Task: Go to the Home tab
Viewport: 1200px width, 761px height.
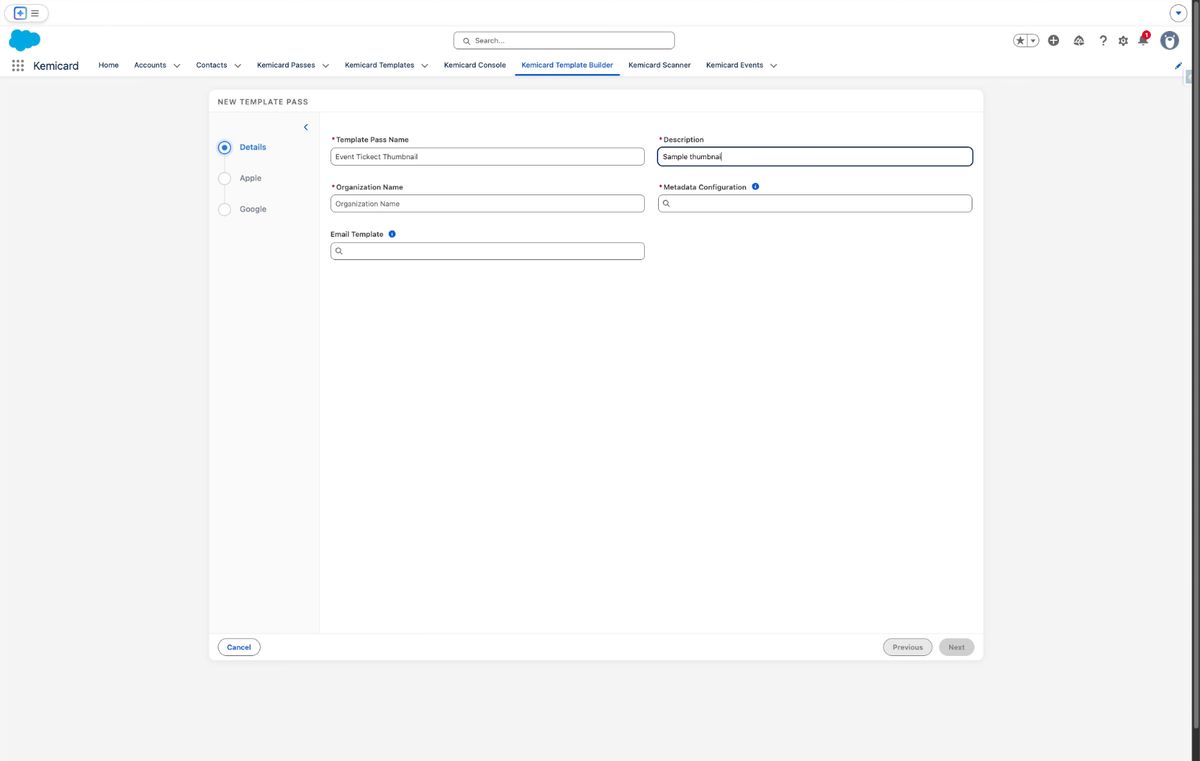Action: click(109, 65)
